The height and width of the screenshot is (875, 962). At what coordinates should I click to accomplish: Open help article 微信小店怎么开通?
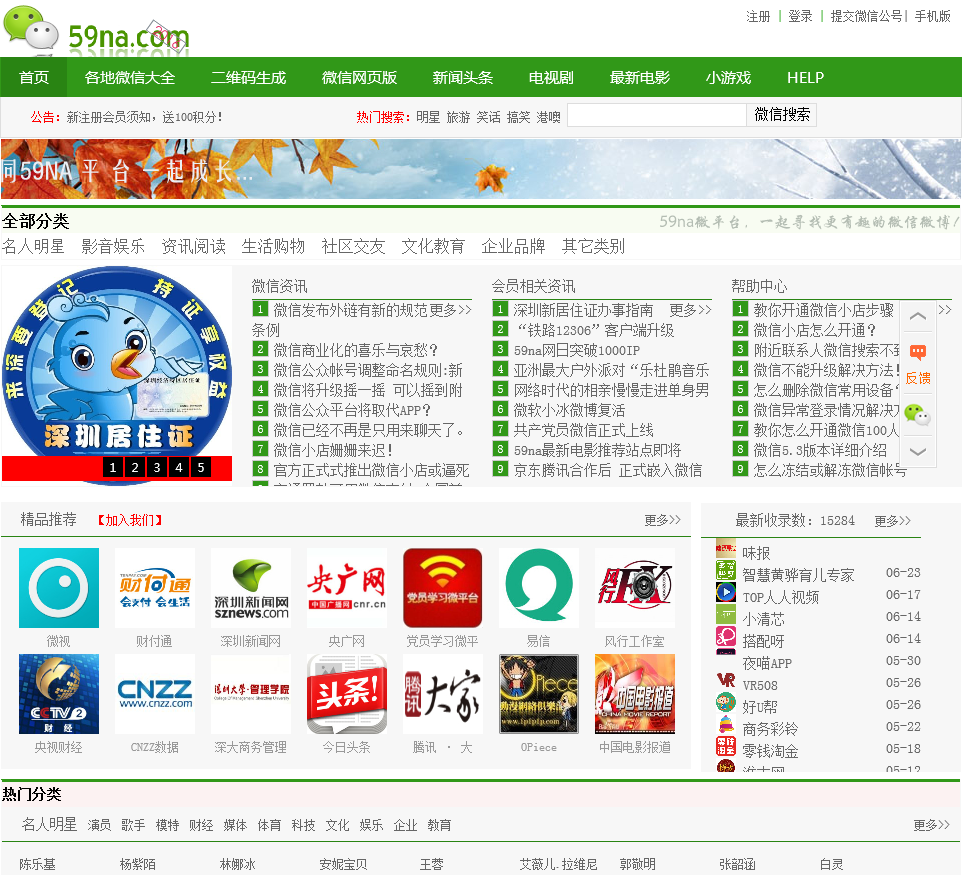(814, 330)
